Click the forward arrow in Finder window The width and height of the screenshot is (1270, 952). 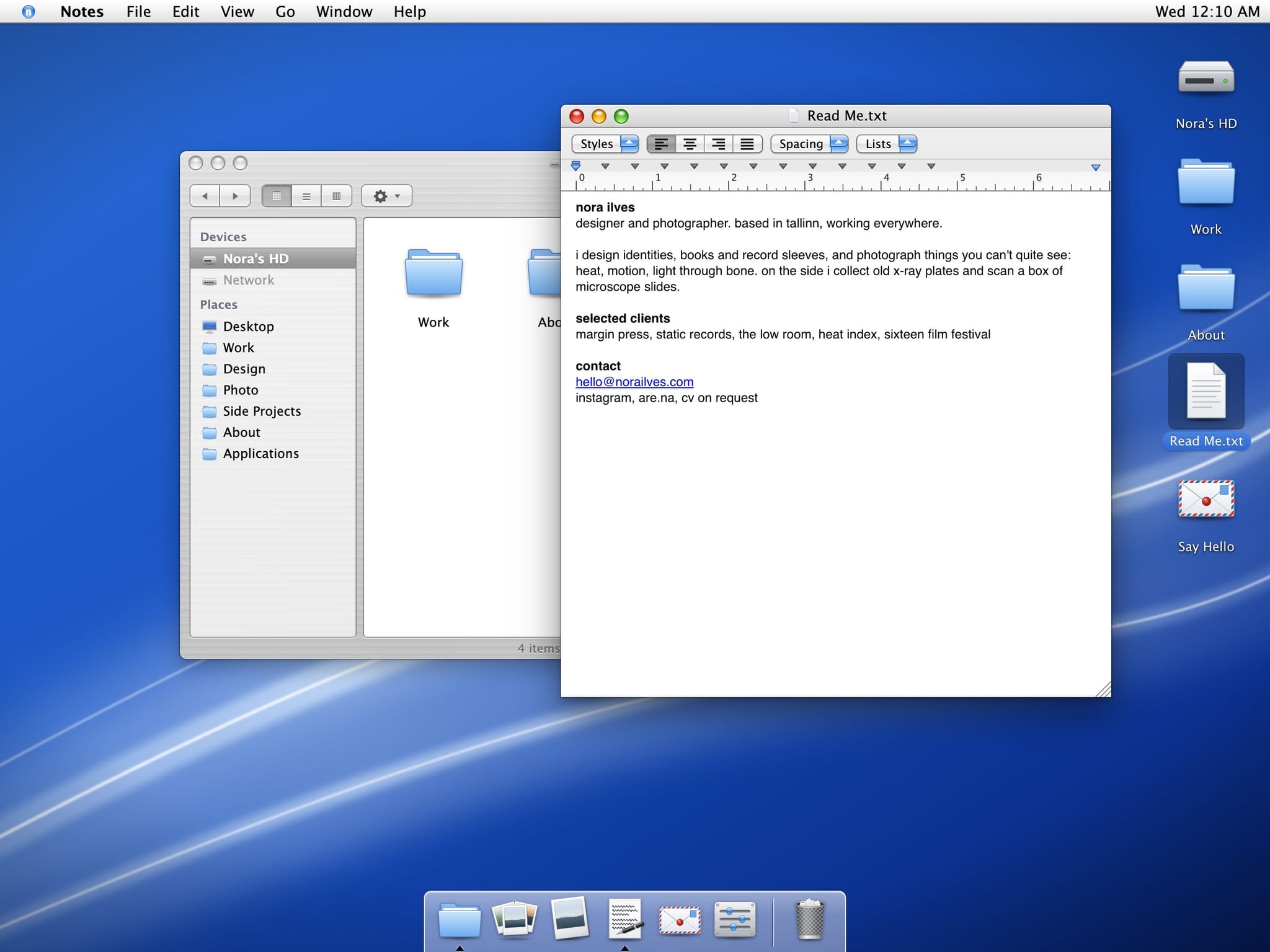[235, 196]
